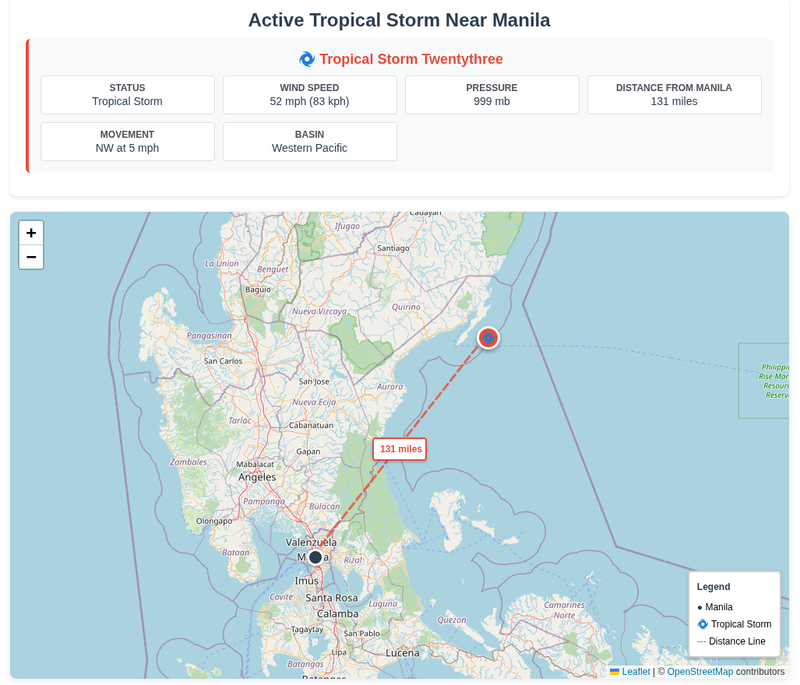Viewport: 800px width, 685px height.
Task: Click the 131 miles distance label on the map
Action: click(x=400, y=449)
